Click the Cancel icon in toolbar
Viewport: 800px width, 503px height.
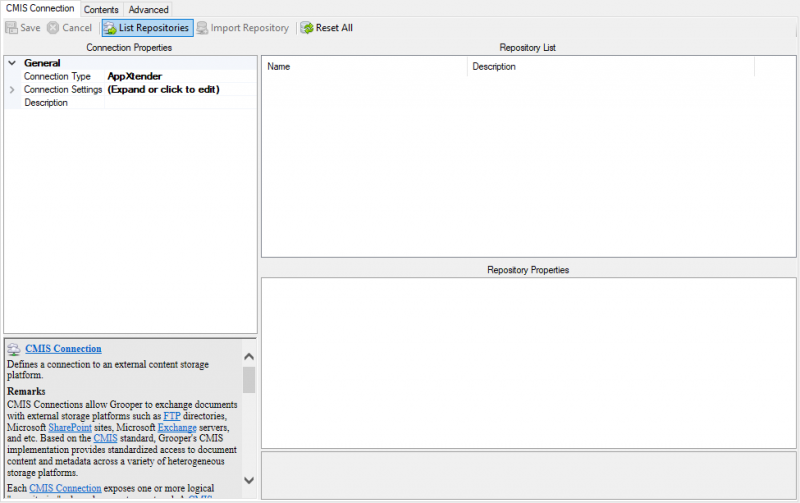(x=53, y=28)
